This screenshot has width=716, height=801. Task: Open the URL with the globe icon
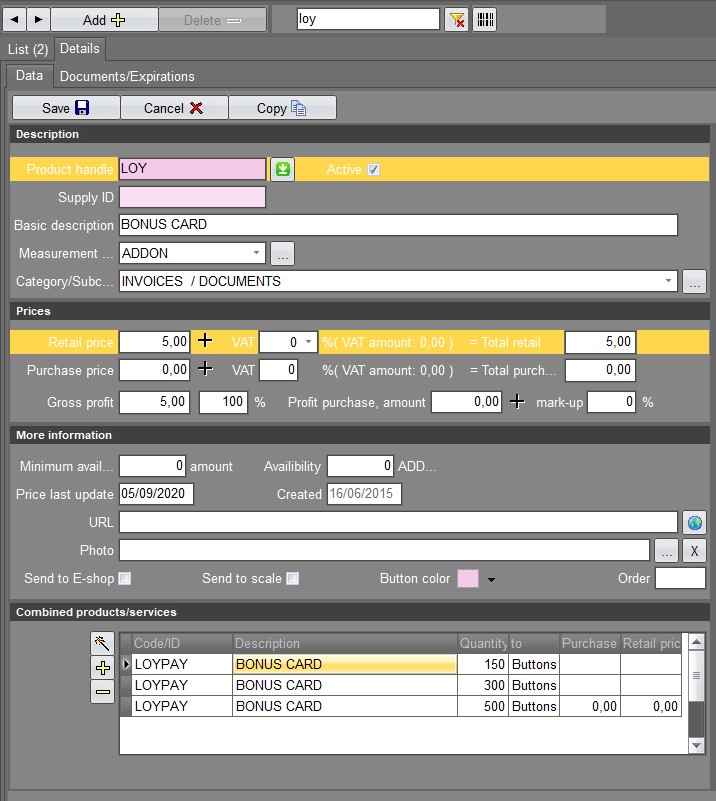click(x=695, y=523)
